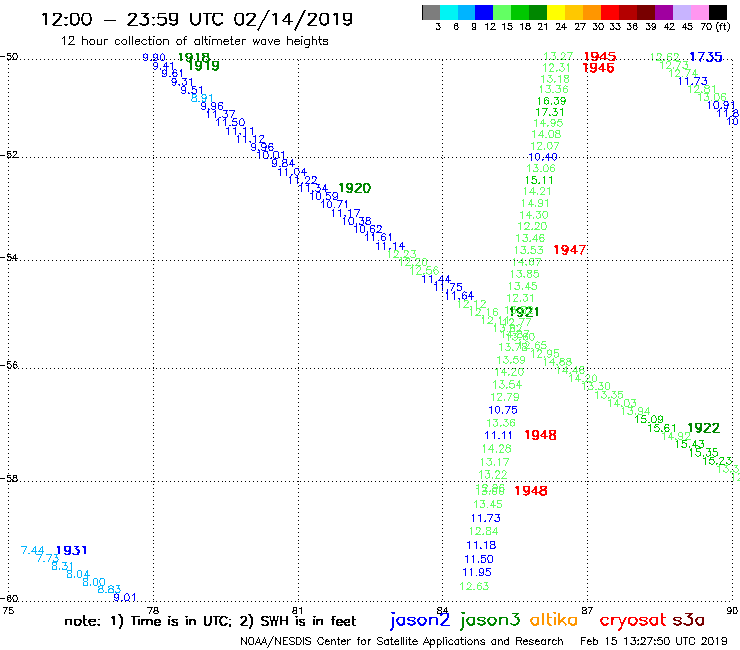Click the wave height value 9.90
The width and height of the screenshot is (740, 650).
(154, 58)
